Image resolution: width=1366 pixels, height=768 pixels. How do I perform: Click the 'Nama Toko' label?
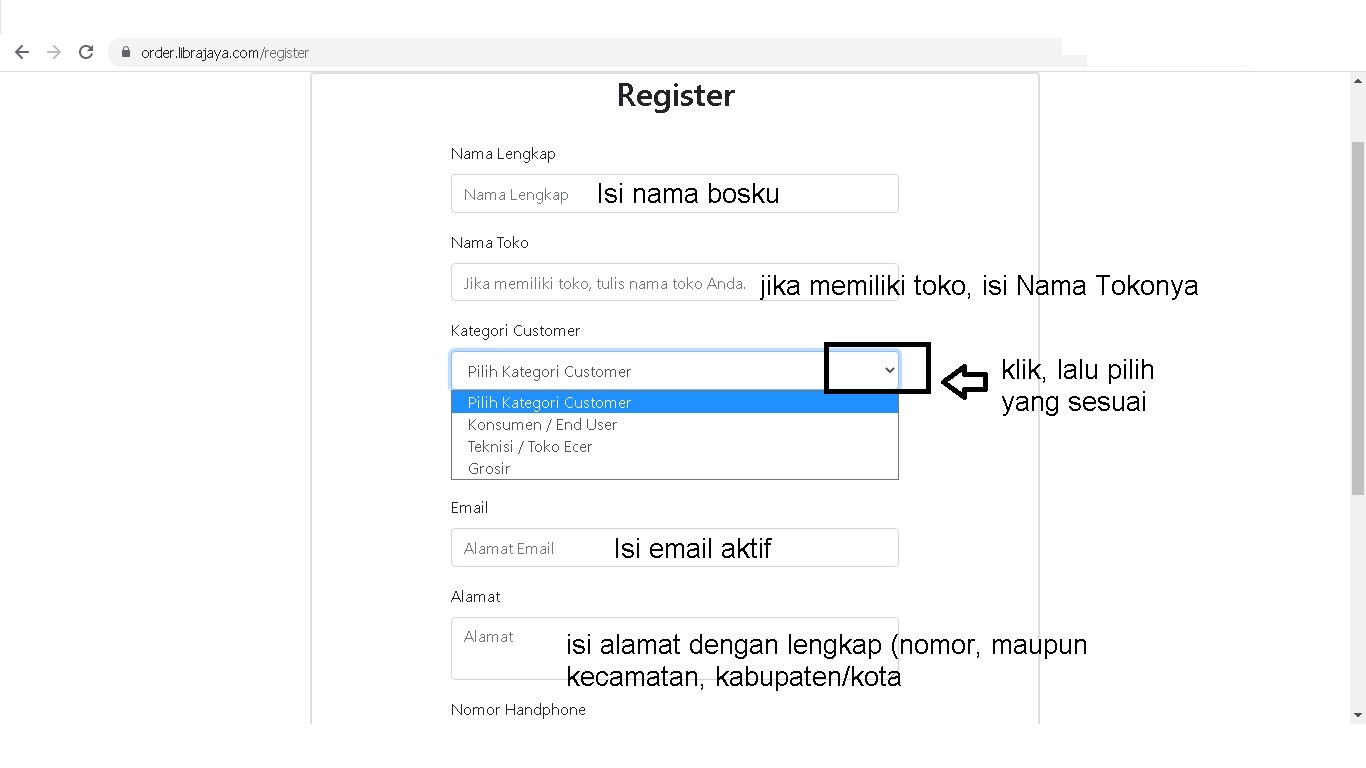[x=490, y=243]
